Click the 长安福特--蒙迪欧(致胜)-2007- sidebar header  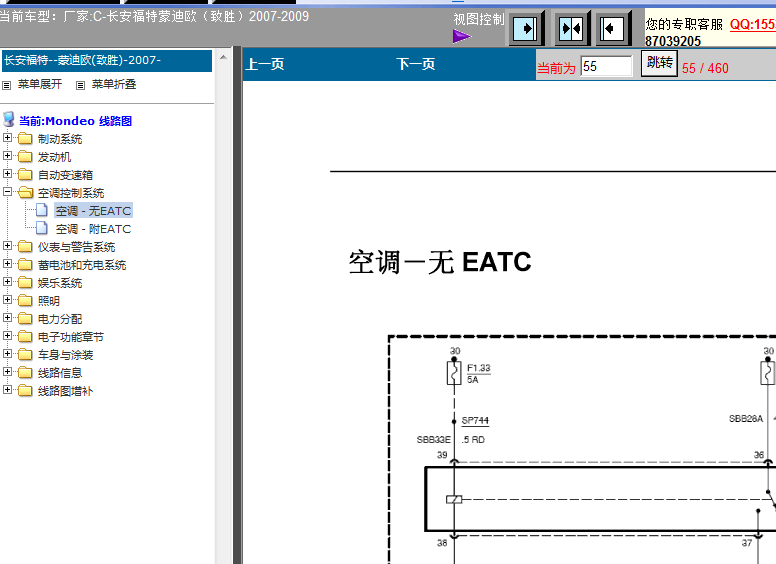coord(107,61)
